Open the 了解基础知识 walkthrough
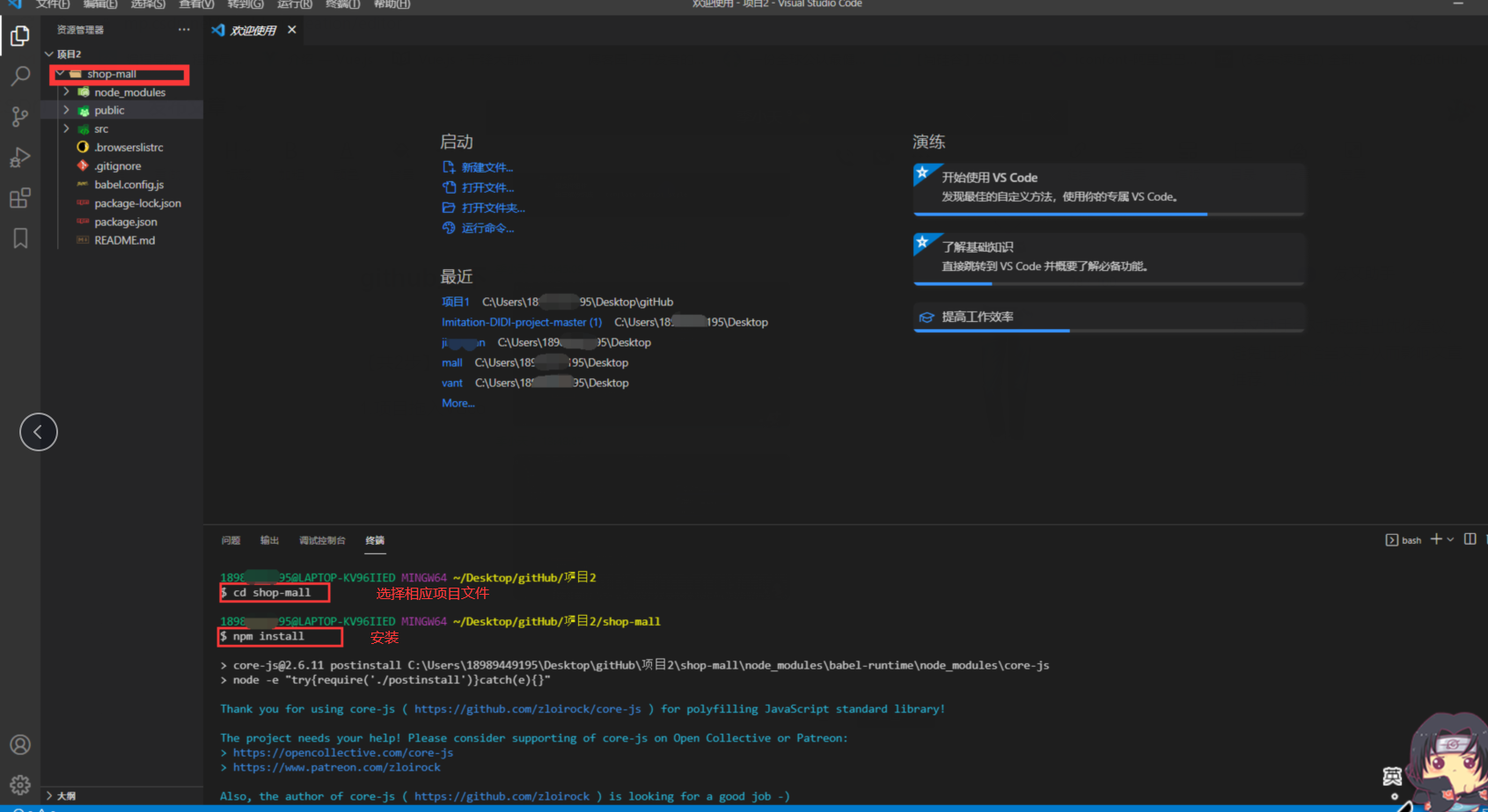This screenshot has width=1488, height=812. pos(1109,258)
